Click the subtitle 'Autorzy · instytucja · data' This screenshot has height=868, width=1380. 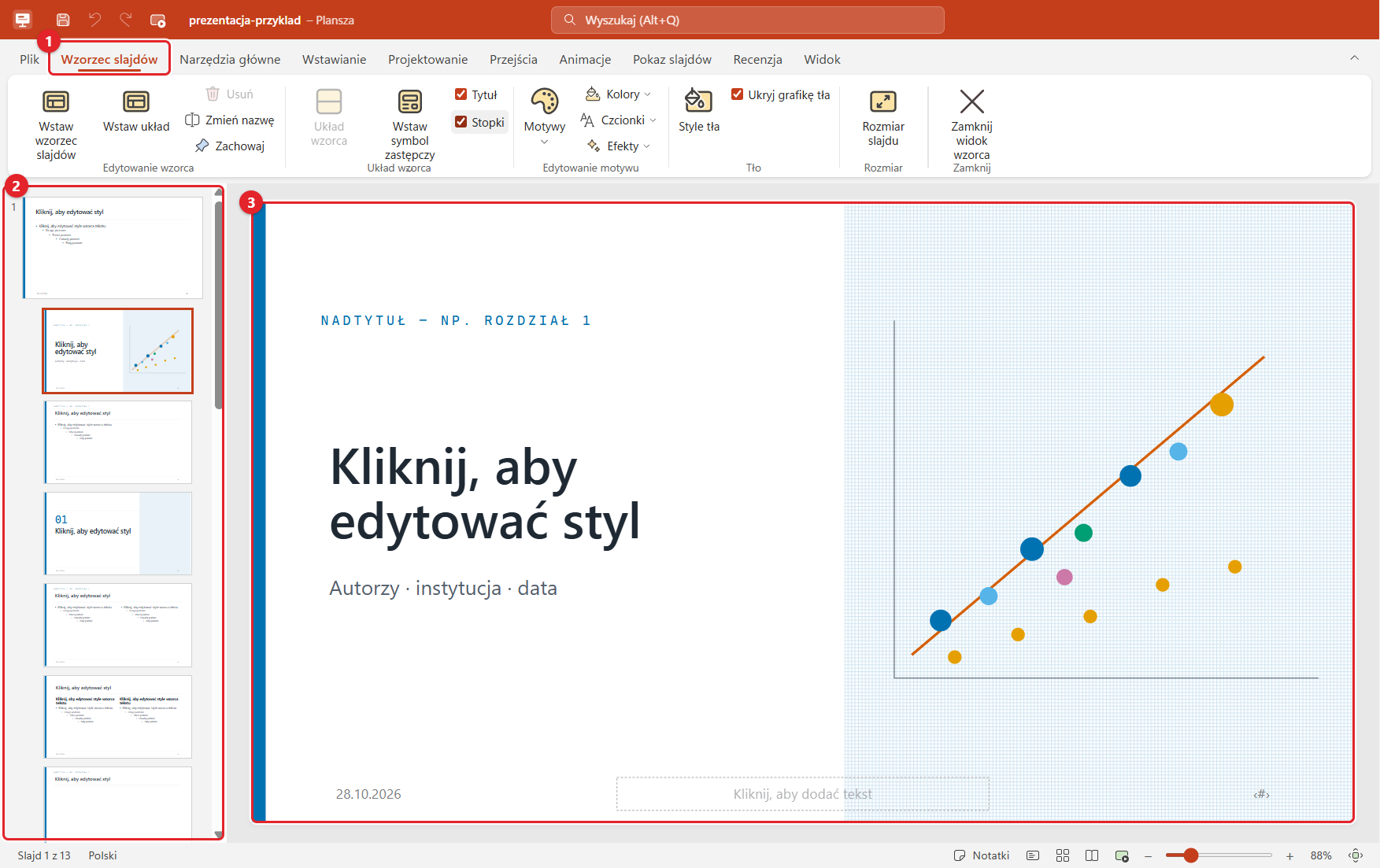(443, 588)
